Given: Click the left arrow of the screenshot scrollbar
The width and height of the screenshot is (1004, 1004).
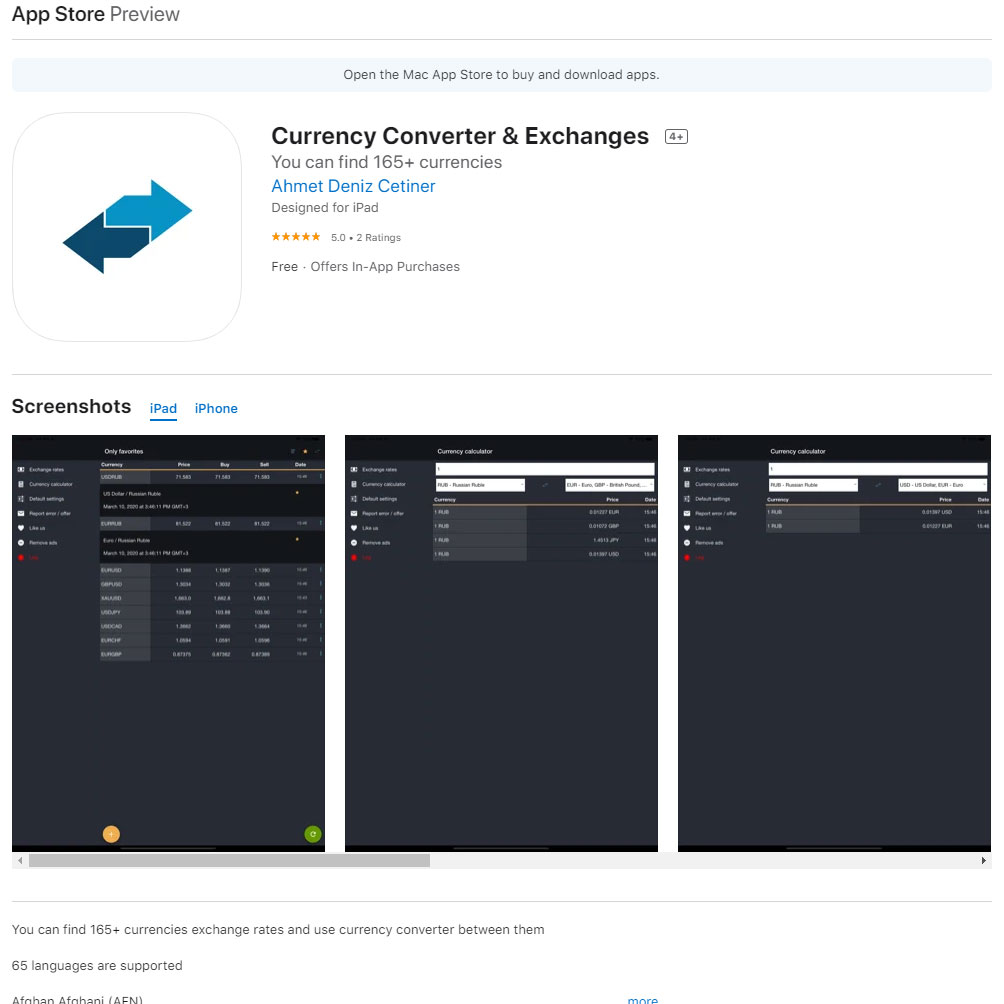Looking at the screenshot, I should coord(20,861).
